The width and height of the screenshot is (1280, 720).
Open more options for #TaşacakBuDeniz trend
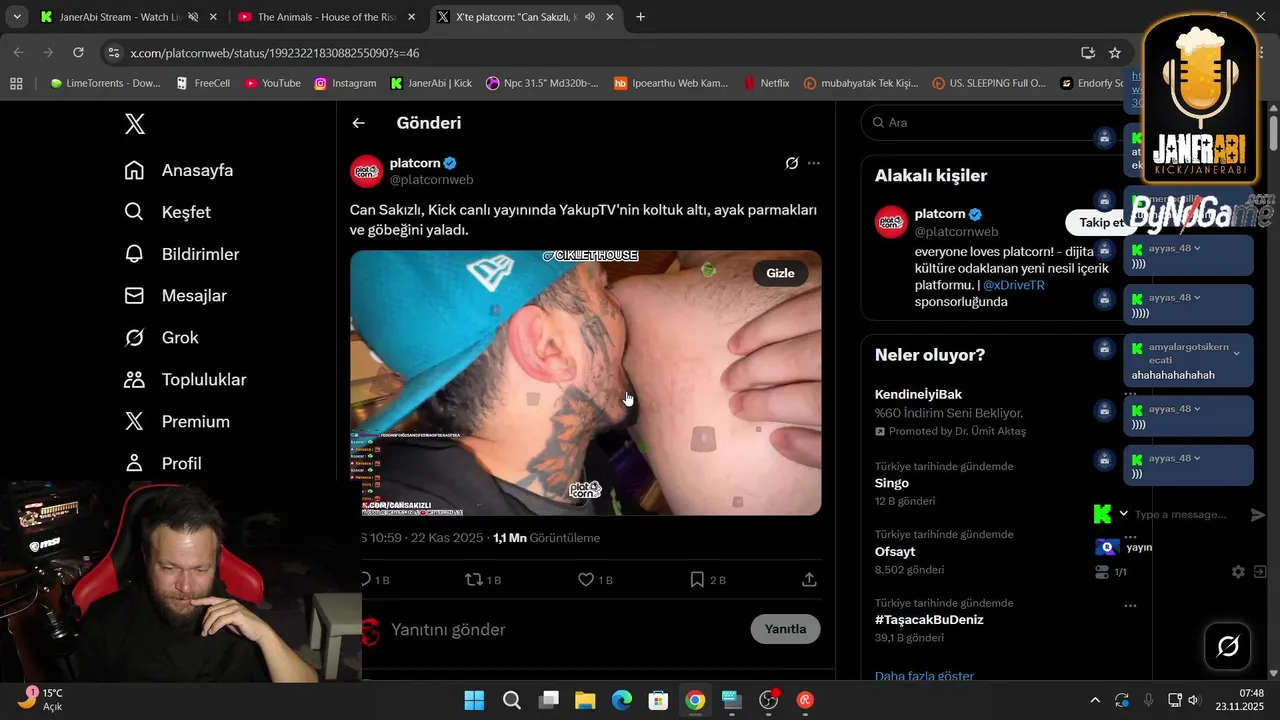[1131, 605]
